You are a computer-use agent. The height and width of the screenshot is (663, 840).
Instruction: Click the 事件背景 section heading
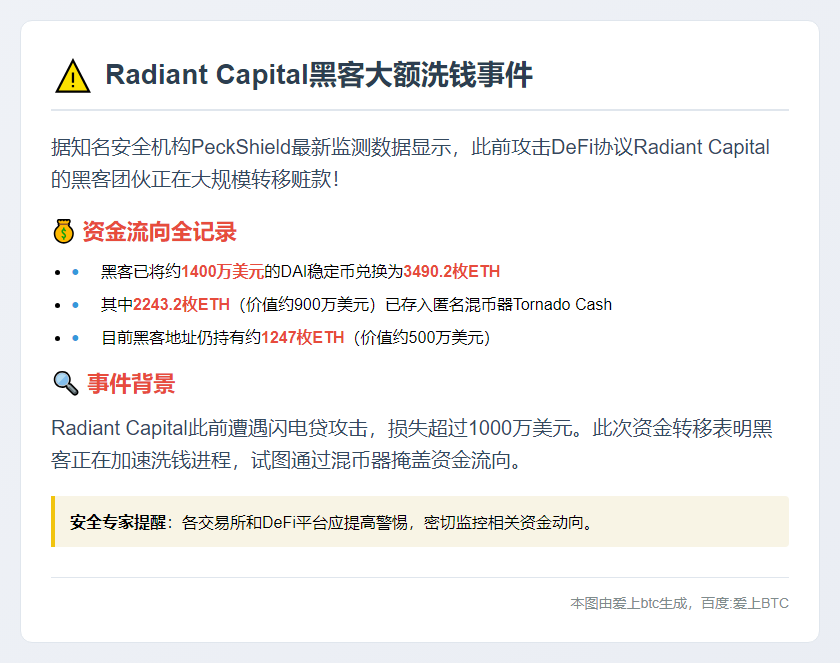(131, 383)
